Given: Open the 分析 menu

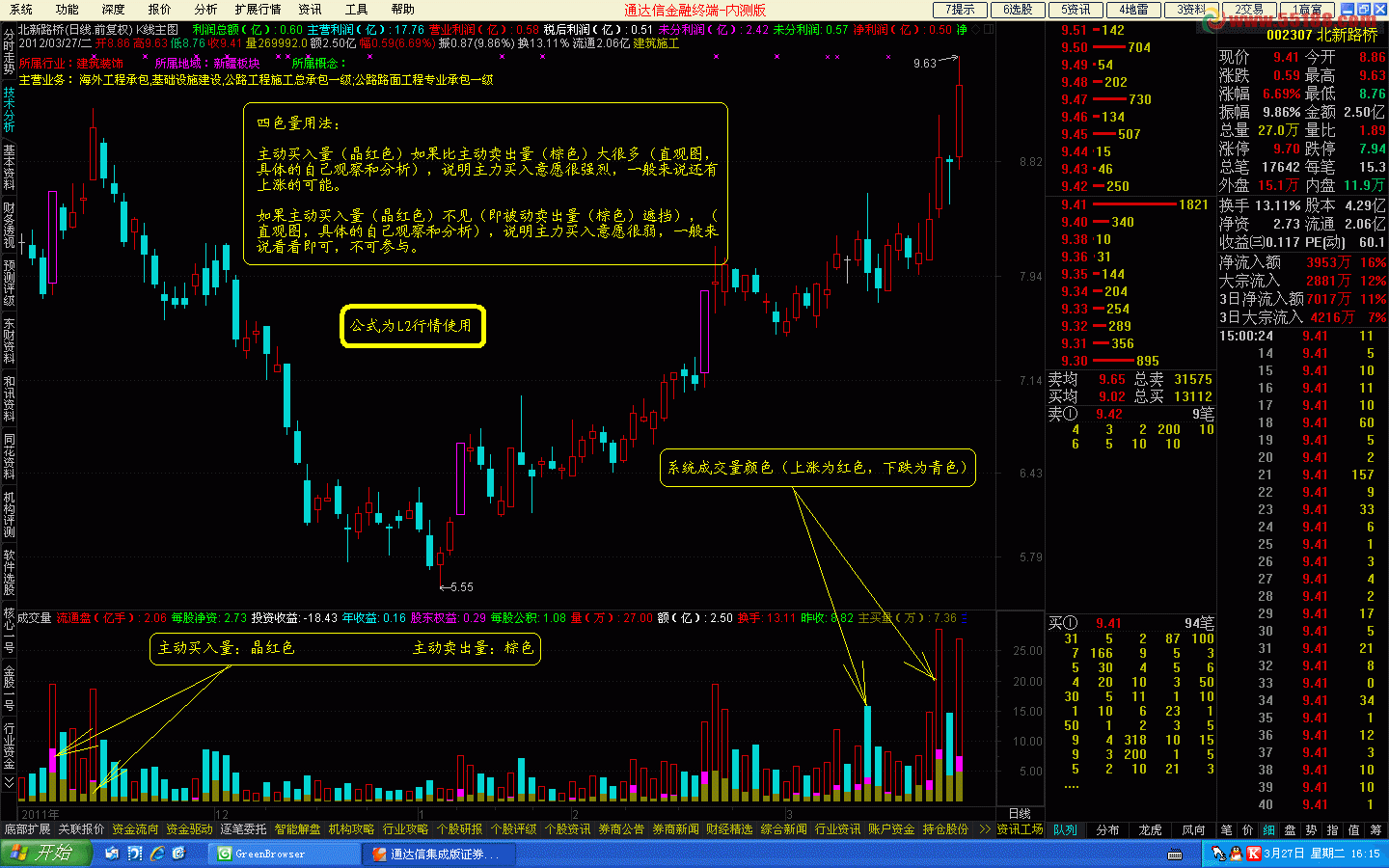Looking at the screenshot, I should (x=205, y=10).
